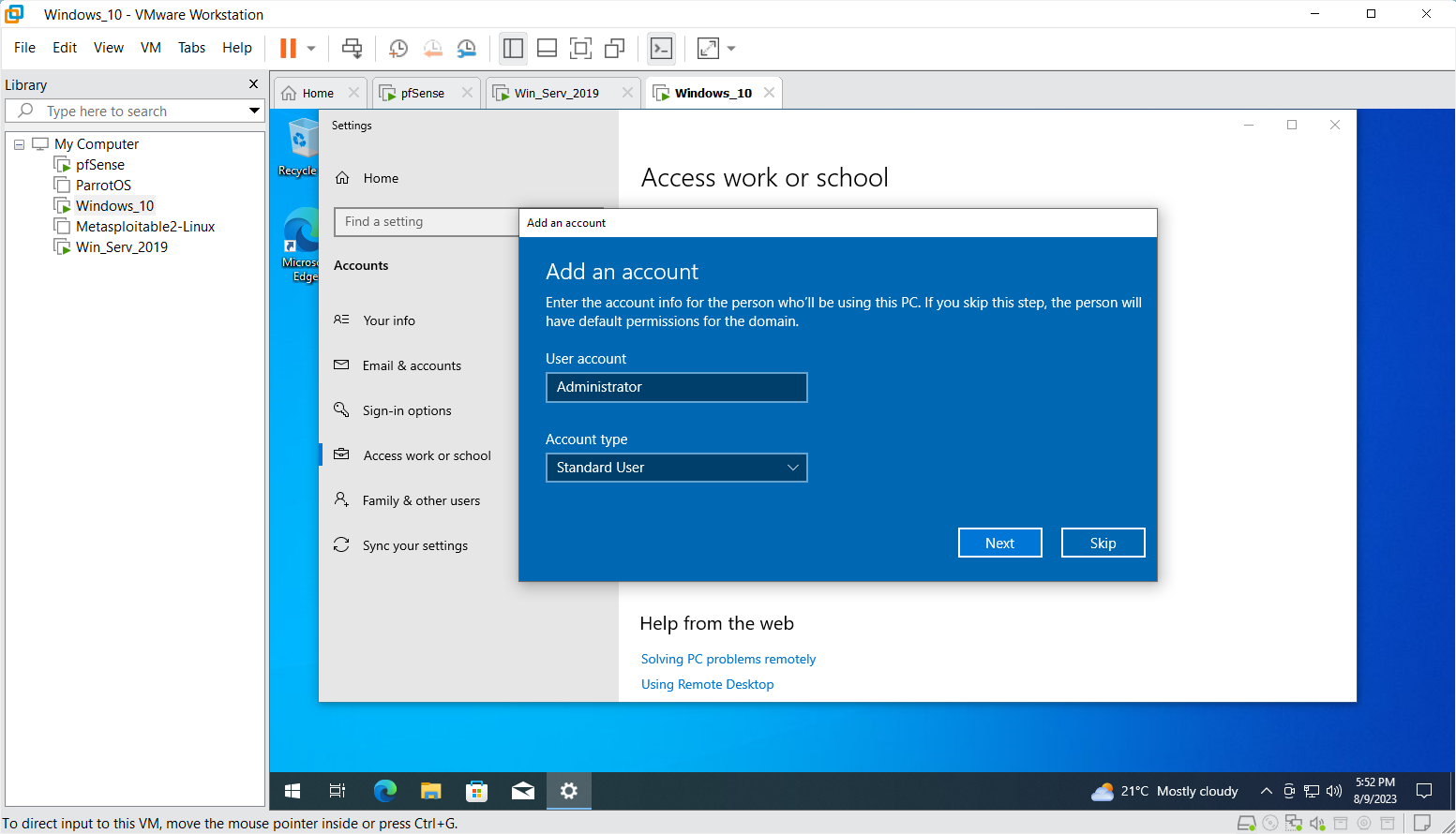This screenshot has width=1456, height=834.
Task: Click the Library search input field
Action: (136, 111)
